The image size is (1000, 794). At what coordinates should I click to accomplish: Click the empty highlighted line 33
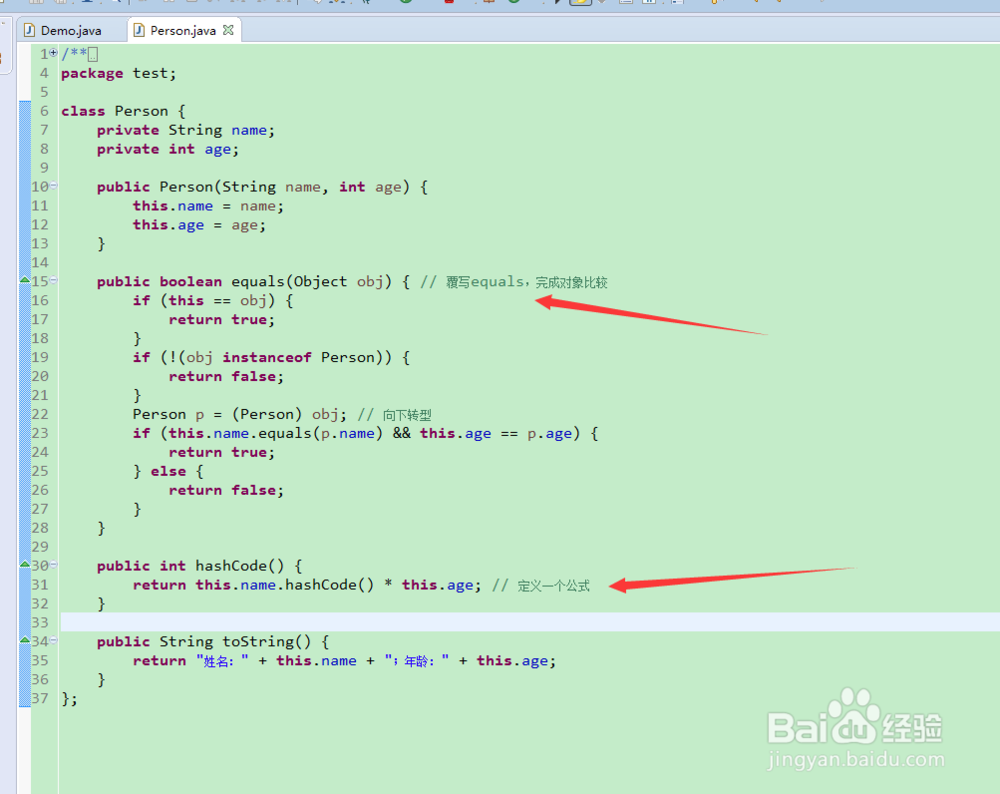tap(529, 622)
